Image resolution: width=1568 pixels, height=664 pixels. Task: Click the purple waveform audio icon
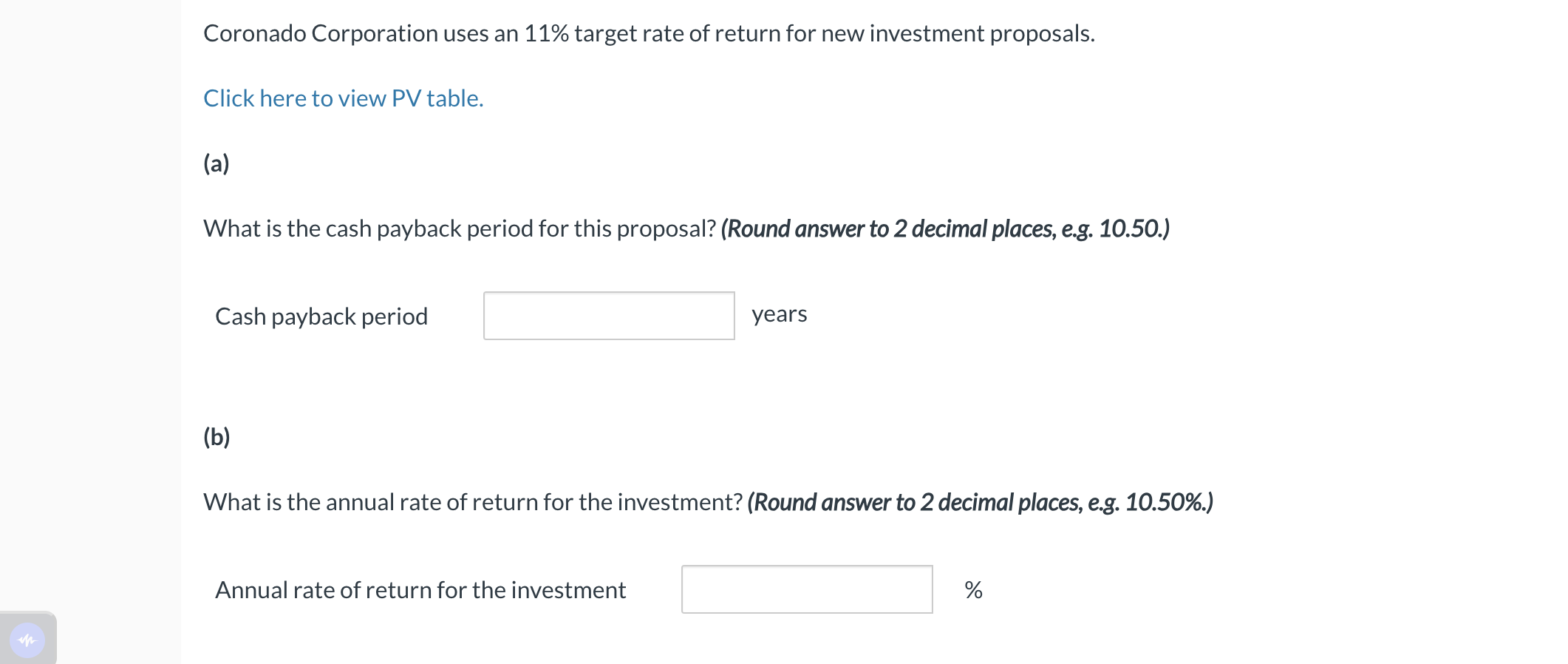(27, 640)
